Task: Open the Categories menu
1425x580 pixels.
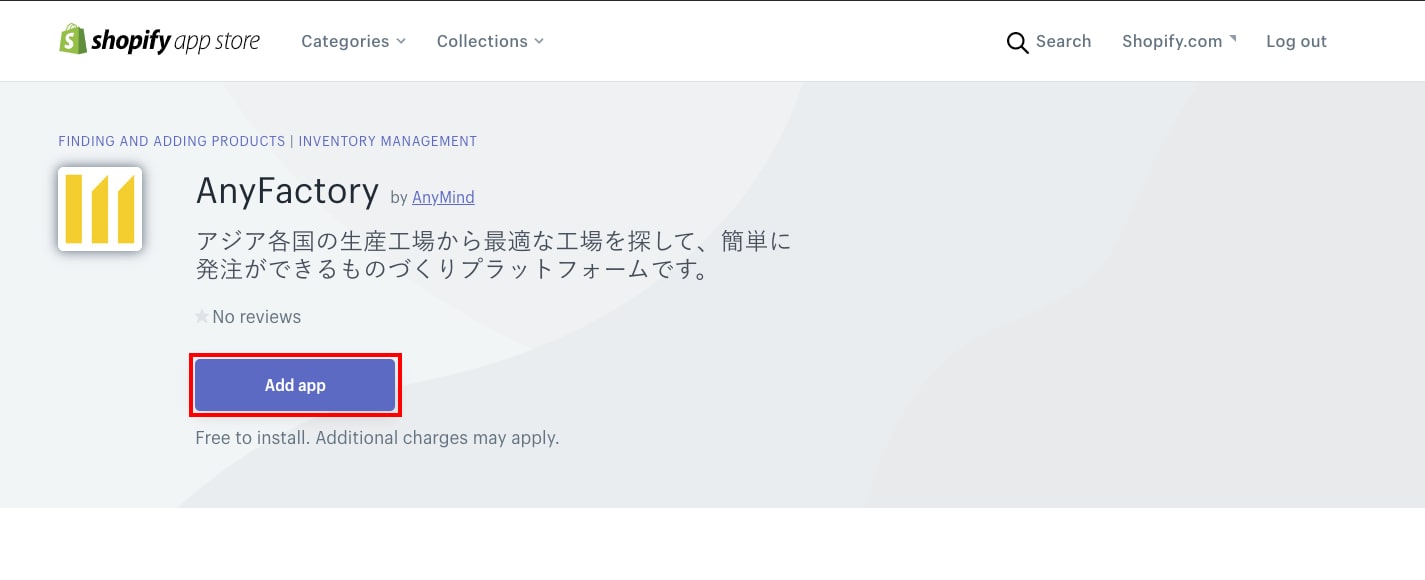Action: [345, 41]
